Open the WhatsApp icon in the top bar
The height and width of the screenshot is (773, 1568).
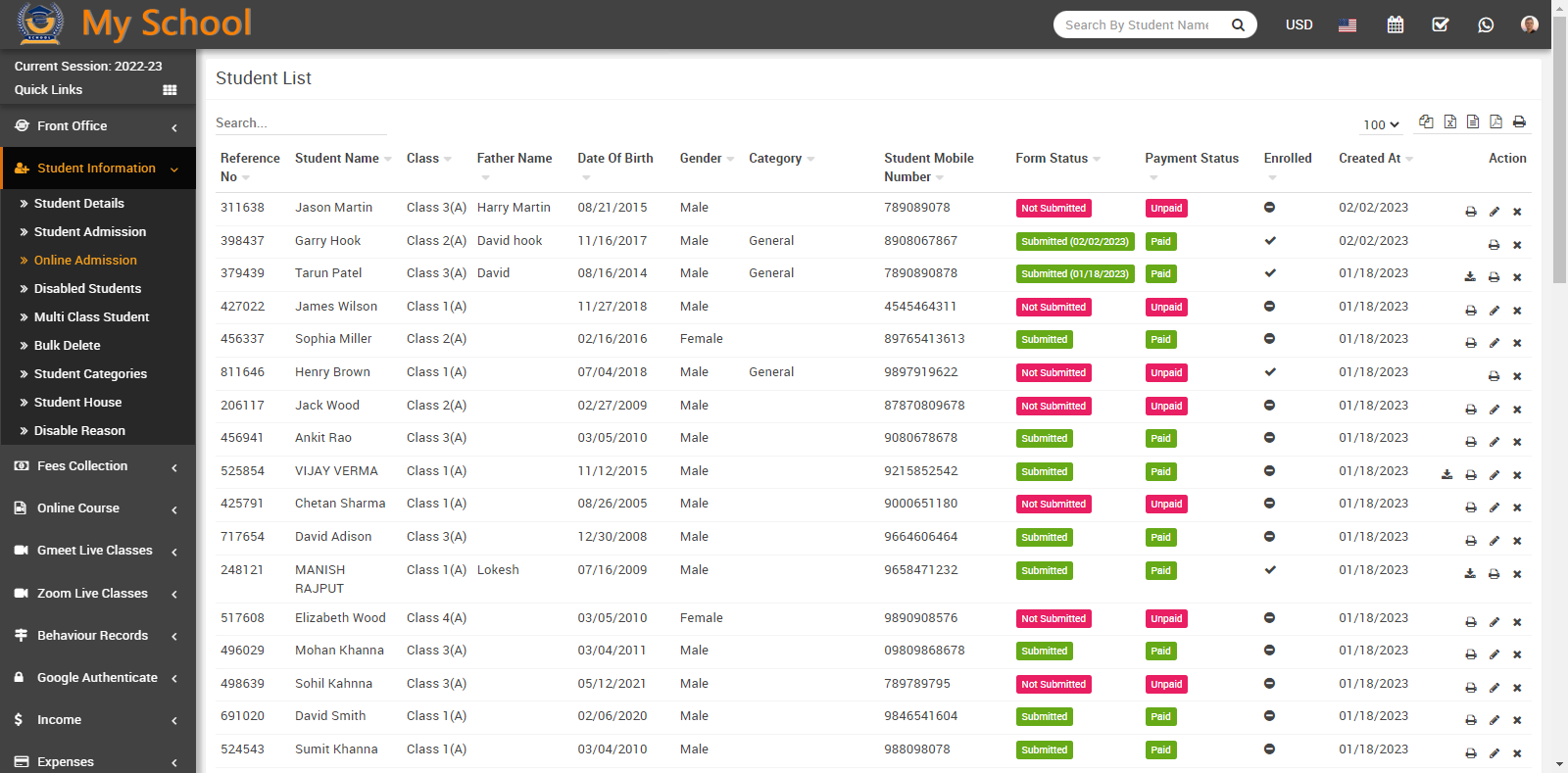pos(1486,24)
